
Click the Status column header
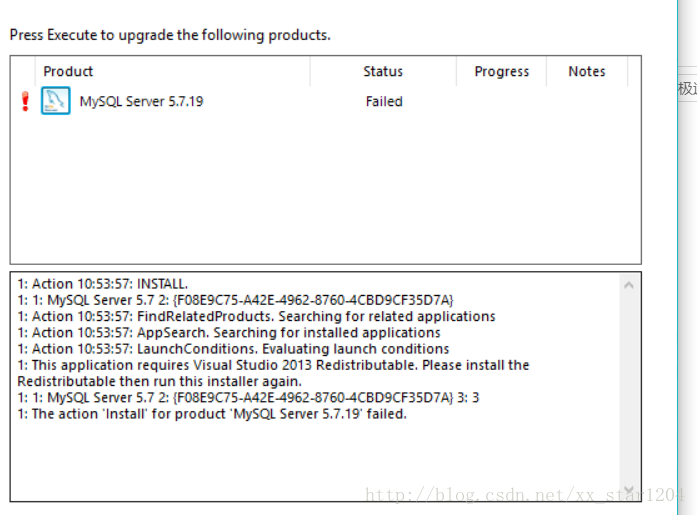tap(383, 71)
